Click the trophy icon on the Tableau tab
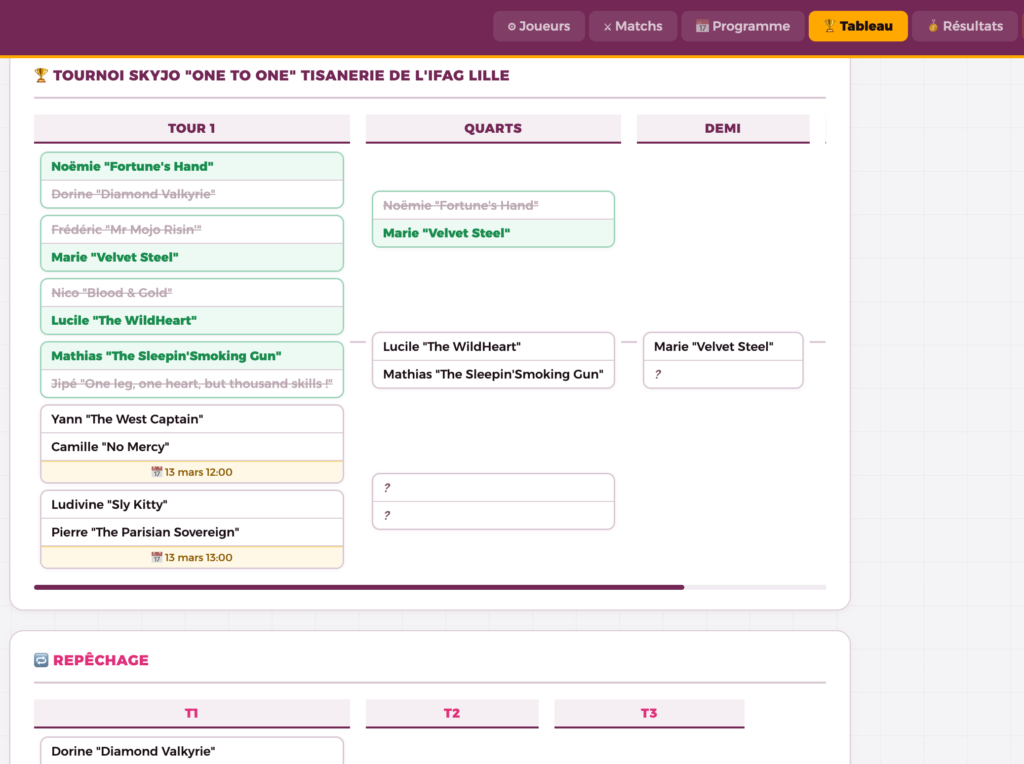The image size is (1024, 764). point(828,27)
